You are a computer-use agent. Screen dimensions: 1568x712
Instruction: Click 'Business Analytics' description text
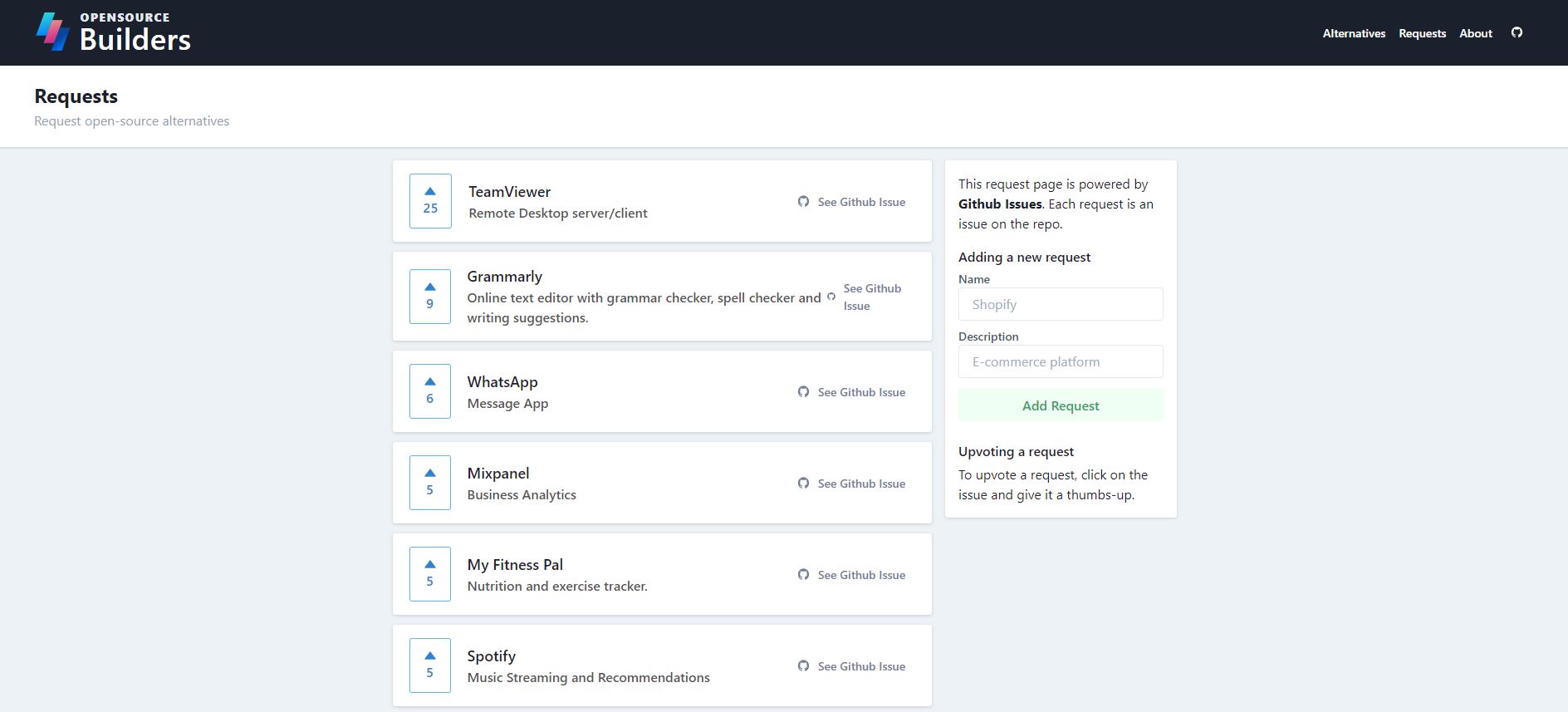(522, 495)
